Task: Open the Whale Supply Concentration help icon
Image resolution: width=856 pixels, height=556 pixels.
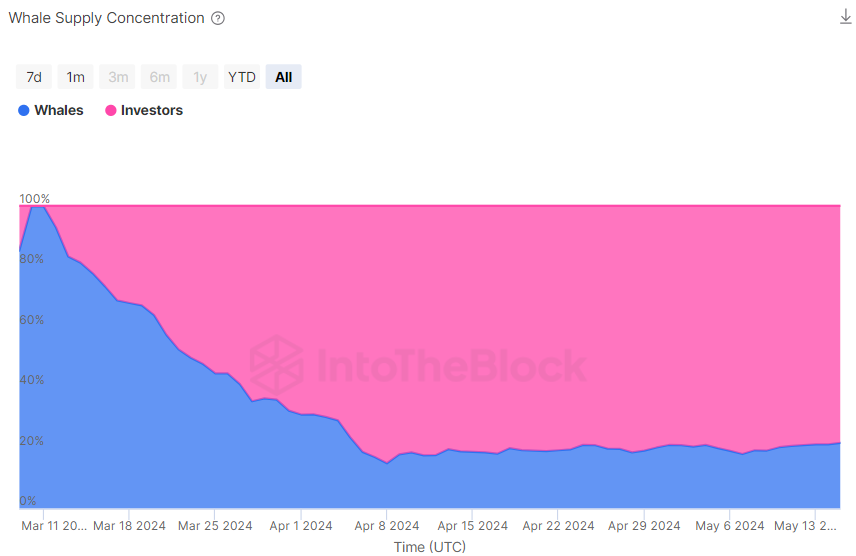Action: (x=218, y=18)
